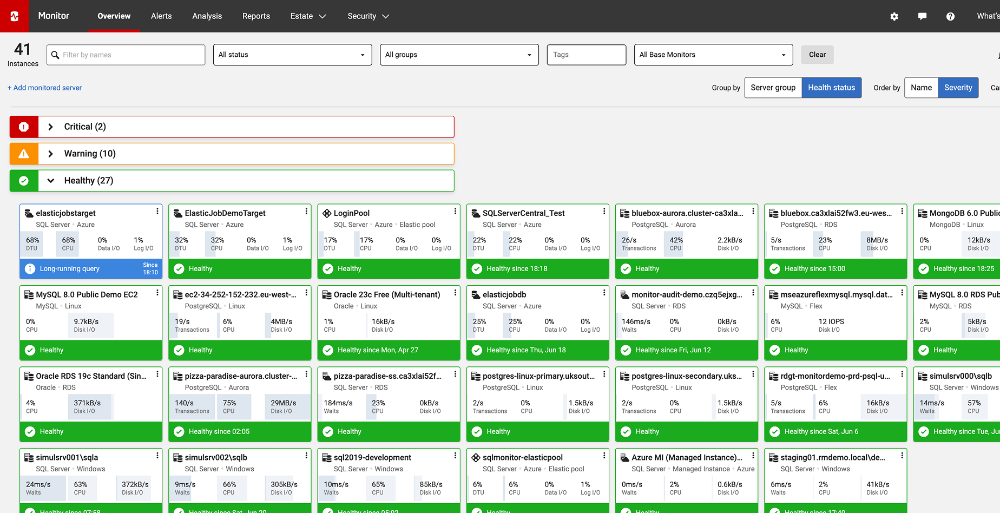Open the All status dropdown
The height and width of the screenshot is (513, 1000).
pyautogui.click(x=293, y=55)
